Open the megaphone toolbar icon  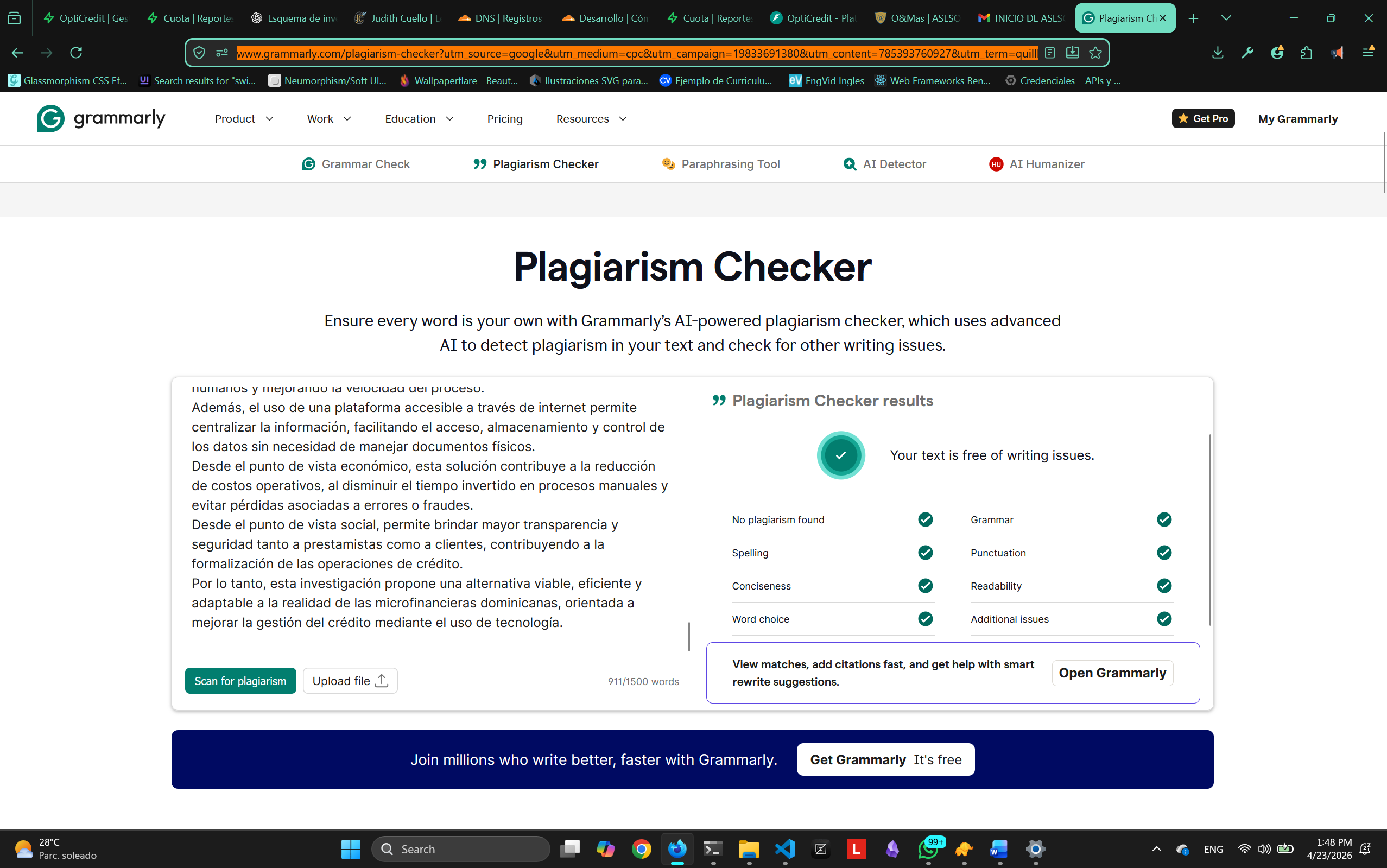click(x=1337, y=53)
